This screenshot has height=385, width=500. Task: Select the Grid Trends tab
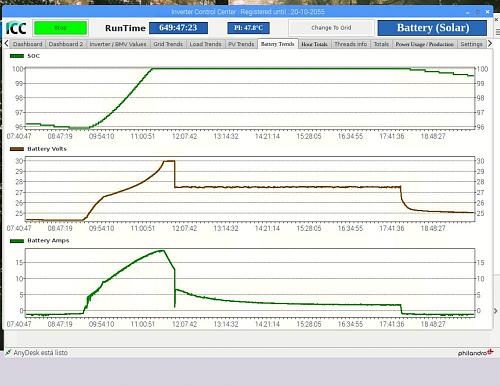click(x=168, y=44)
